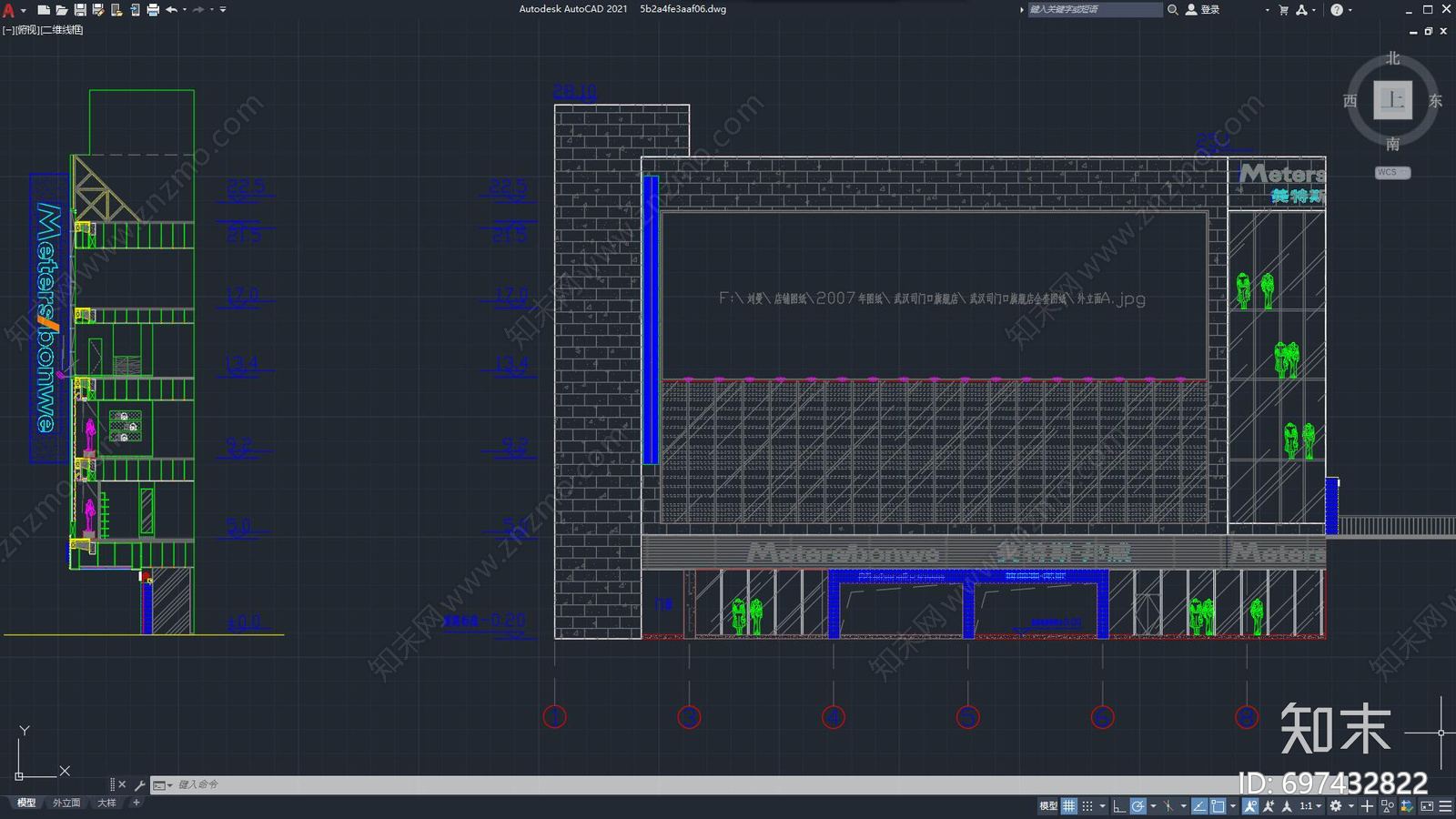1456x819 pixels.
Task: Toggle 2D object snap square icon
Action: [x=1218, y=805]
